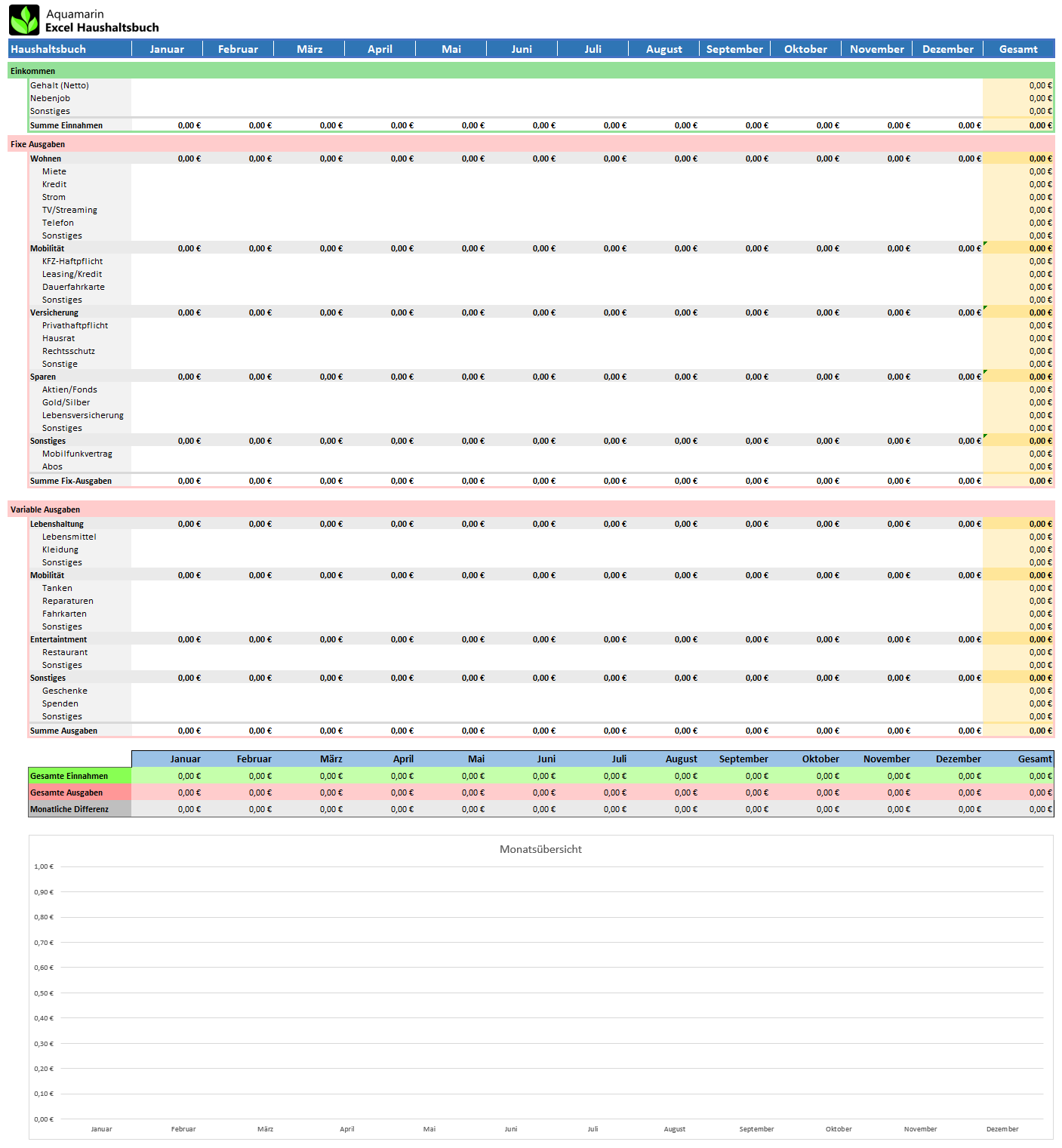Select the Tanken row label
This screenshot has height=1148, width=1062.
[57, 588]
